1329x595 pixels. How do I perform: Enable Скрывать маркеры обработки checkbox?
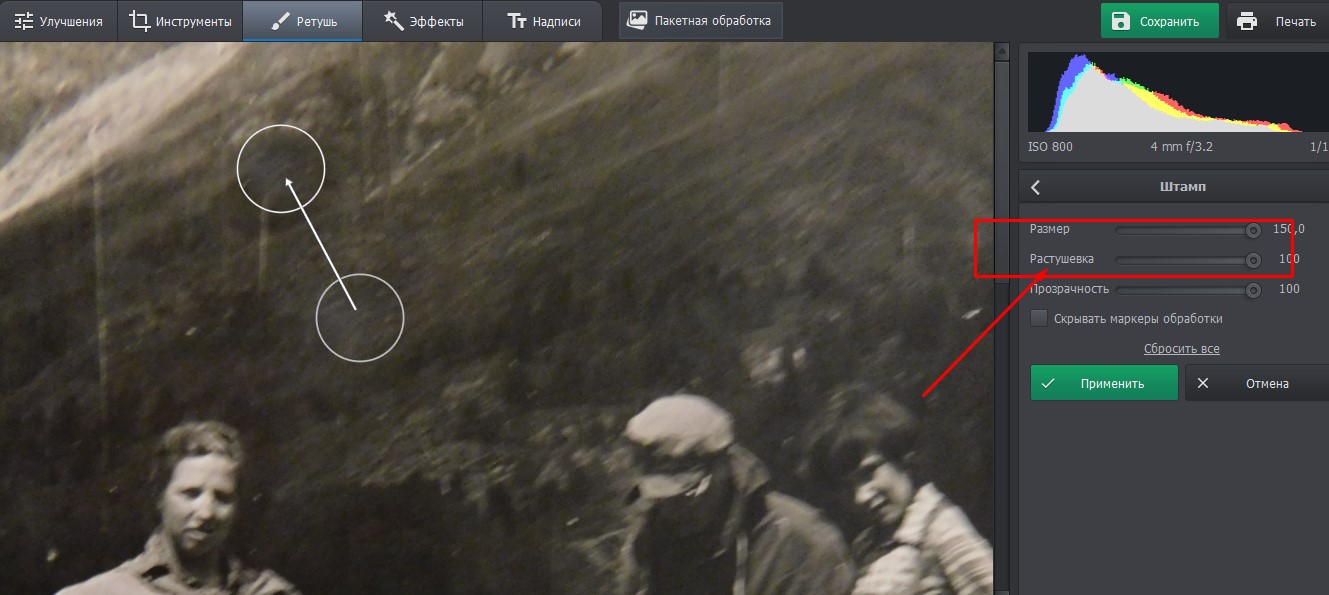[1039, 318]
